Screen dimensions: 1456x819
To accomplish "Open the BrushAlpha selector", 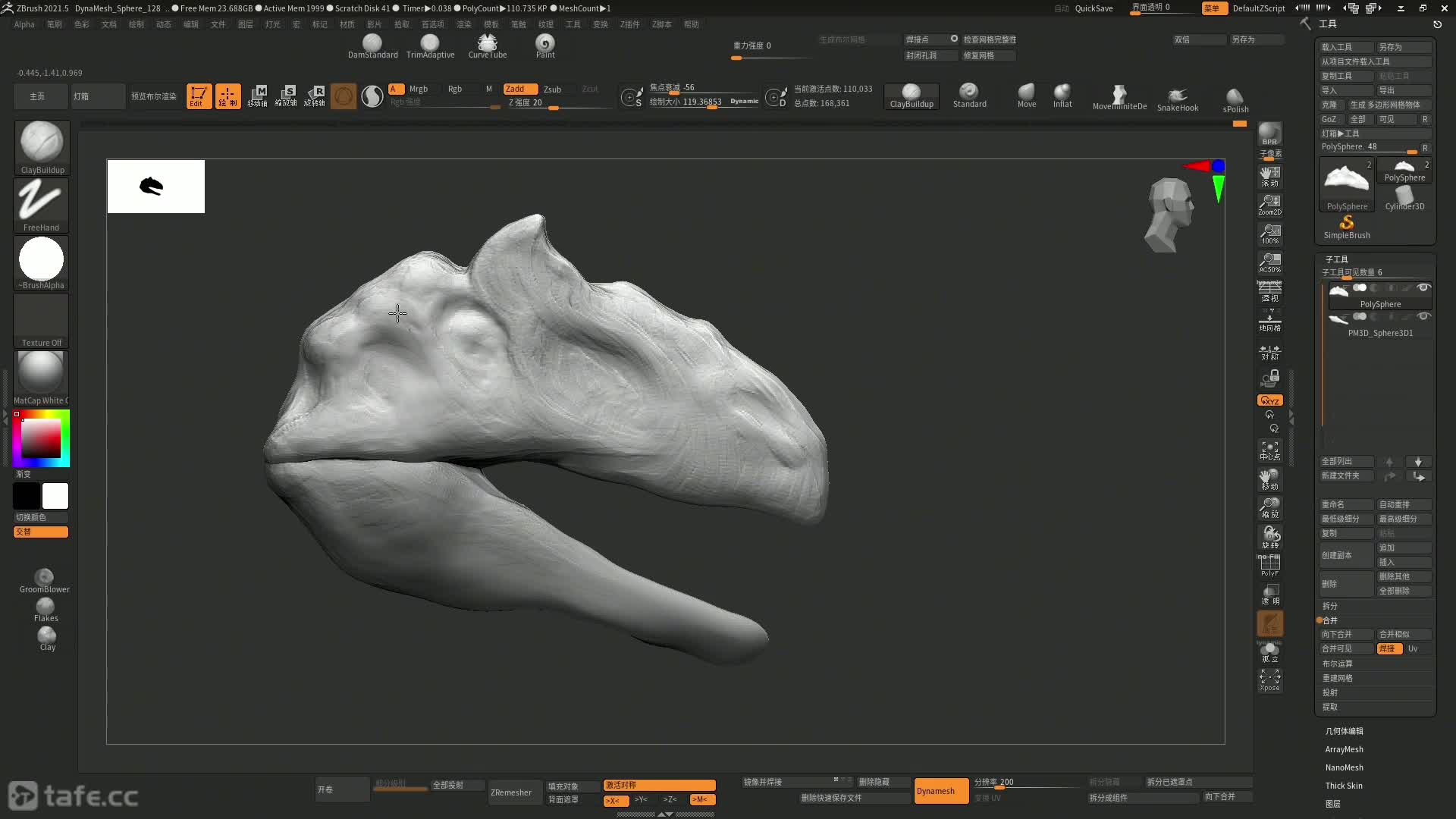I will point(41,263).
